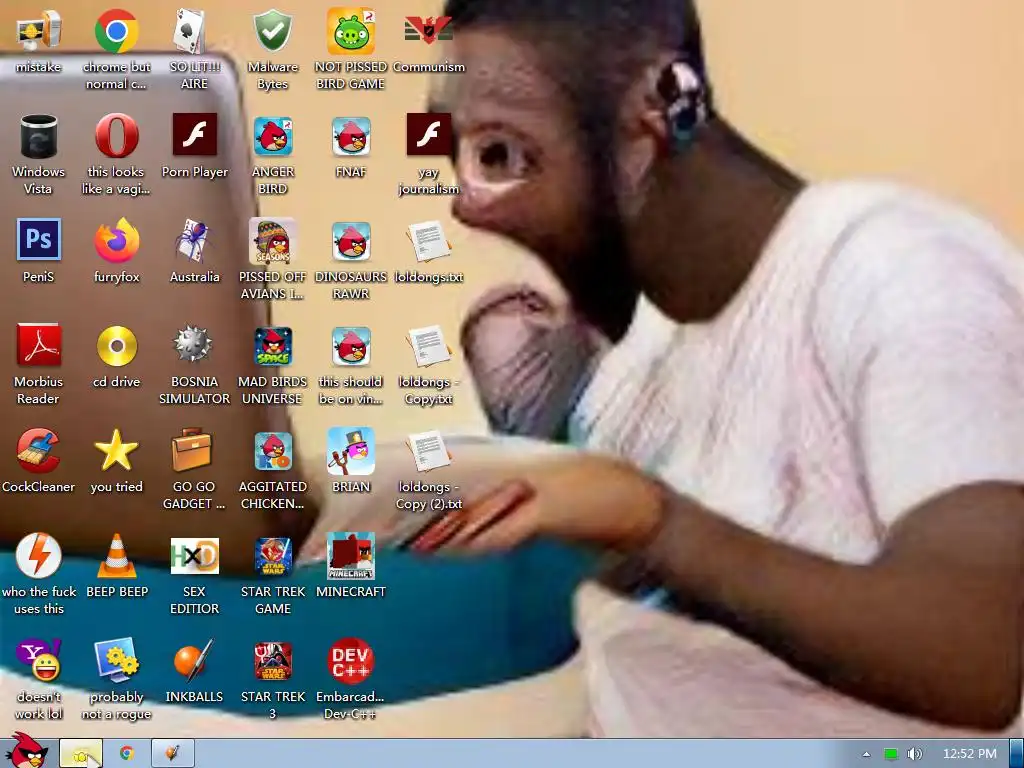Viewport: 1024px width, 768px height.
Task: Launch the Malware Bytes shield icon
Action: pos(272,31)
